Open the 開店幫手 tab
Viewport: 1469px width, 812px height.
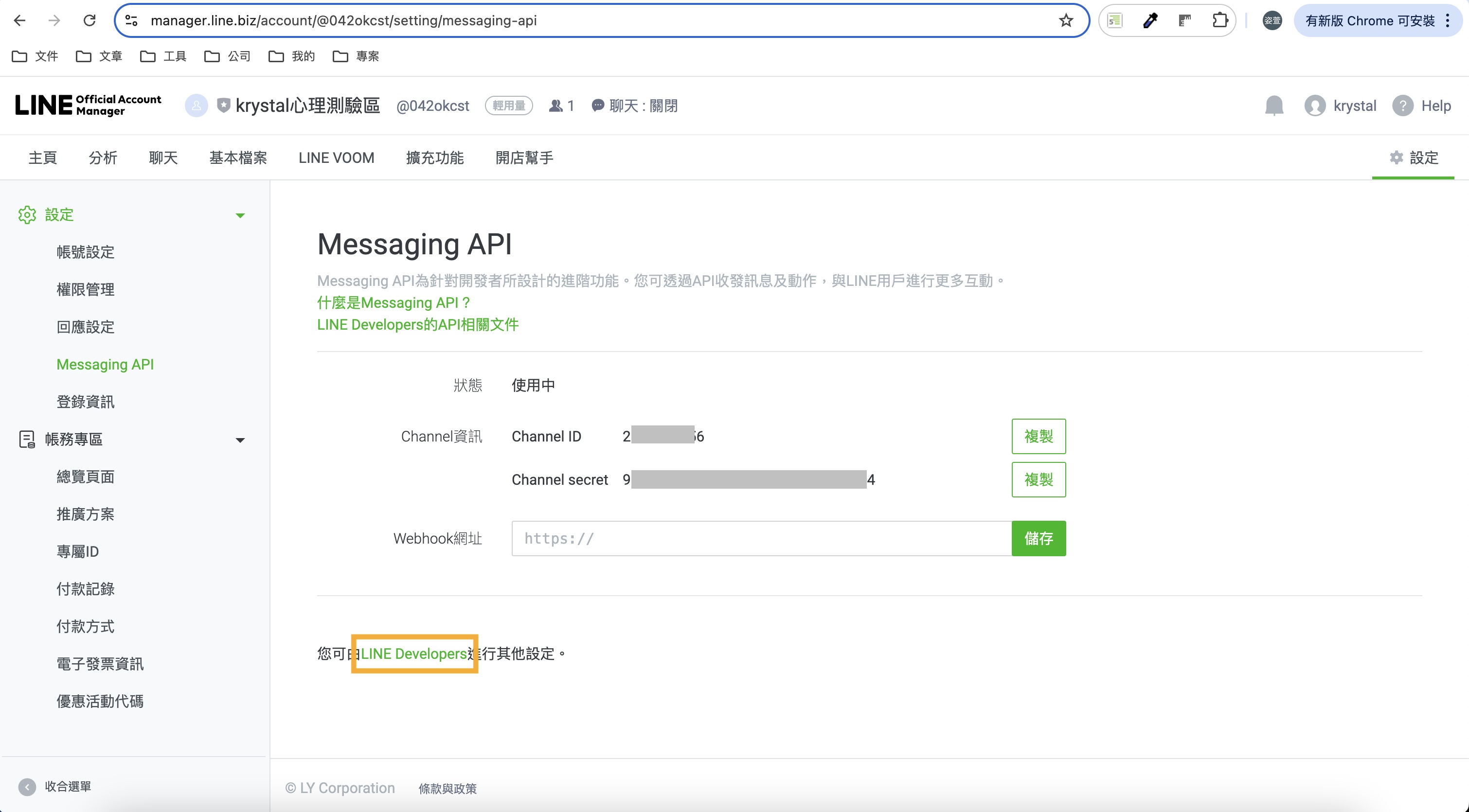click(x=525, y=158)
